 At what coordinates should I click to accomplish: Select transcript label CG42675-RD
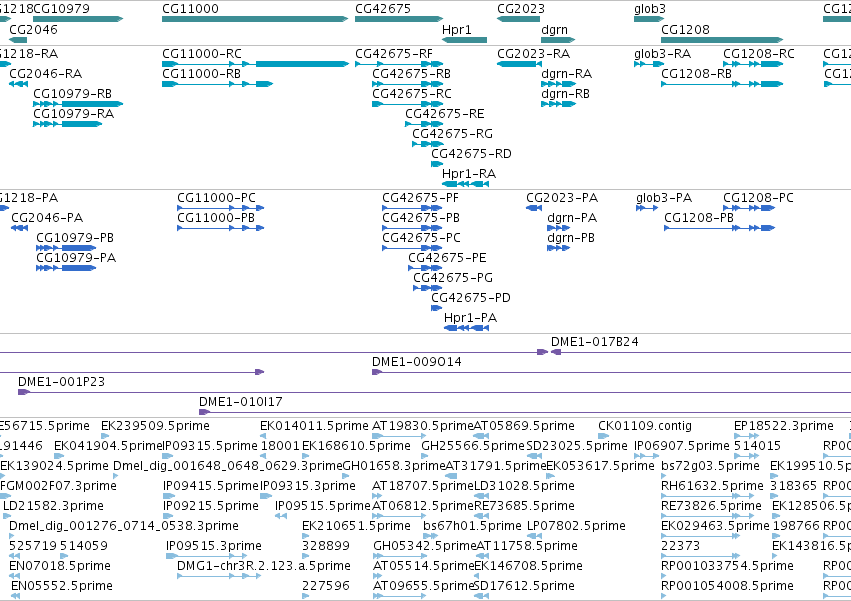pyautogui.click(x=472, y=154)
